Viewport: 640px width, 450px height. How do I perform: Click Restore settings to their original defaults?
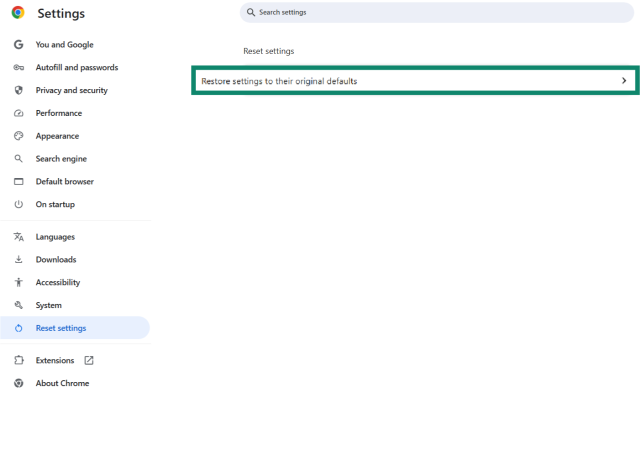pyautogui.click(x=280, y=81)
